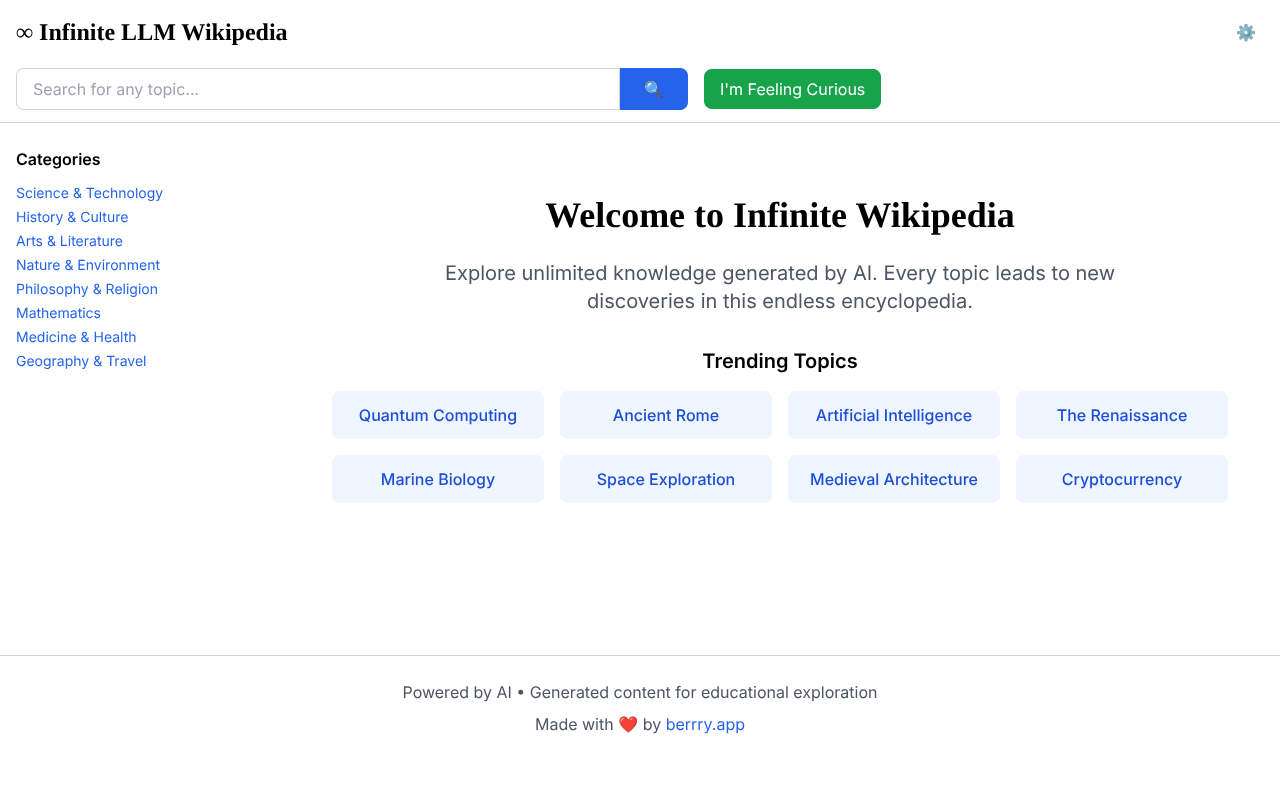Click the magnifying glass search icon

[x=653, y=89]
